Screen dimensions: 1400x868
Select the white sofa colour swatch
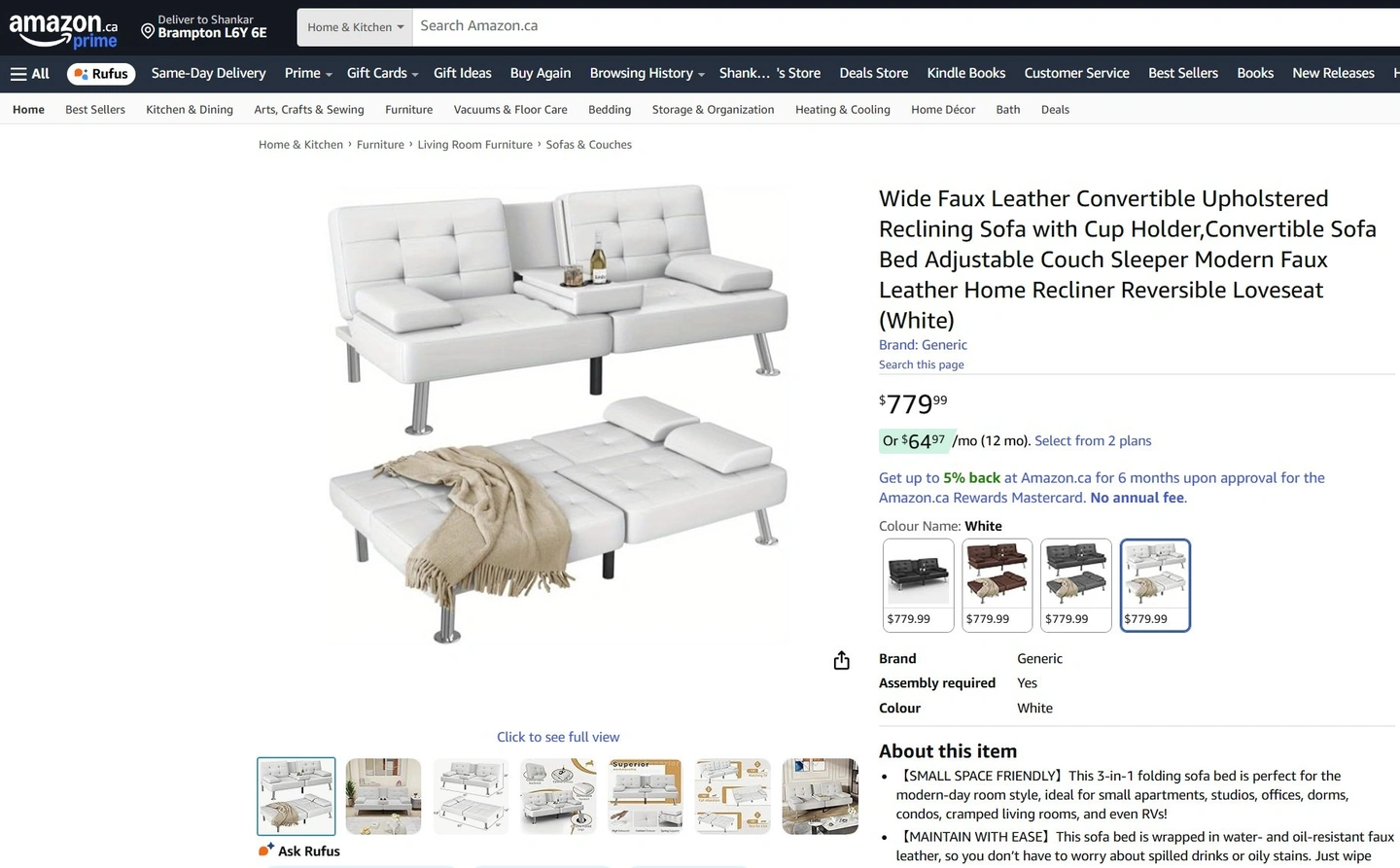1155,585
